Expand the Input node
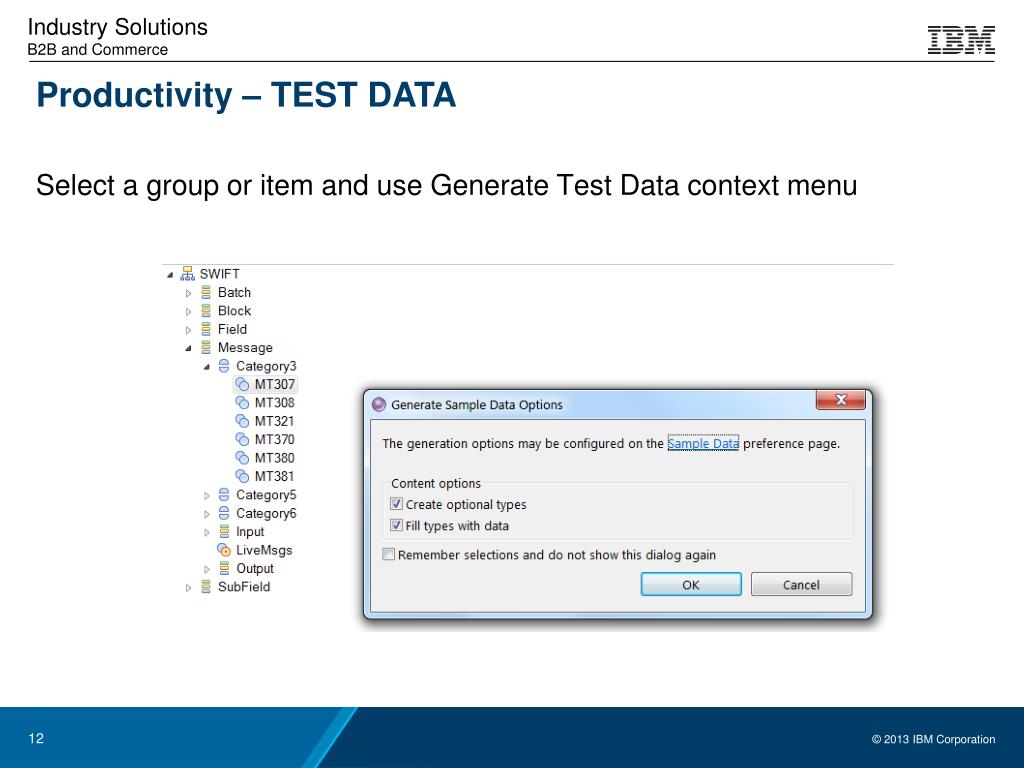Image resolution: width=1024 pixels, height=768 pixels. pyautogui.click(x=207, y=532)
